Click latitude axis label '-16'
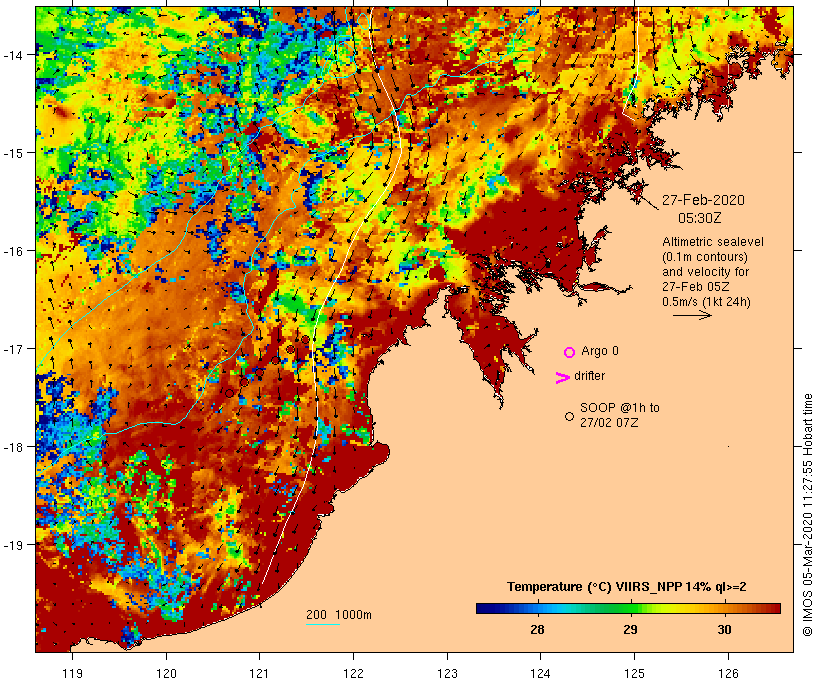The image size is (820, 680). point(12,251)
